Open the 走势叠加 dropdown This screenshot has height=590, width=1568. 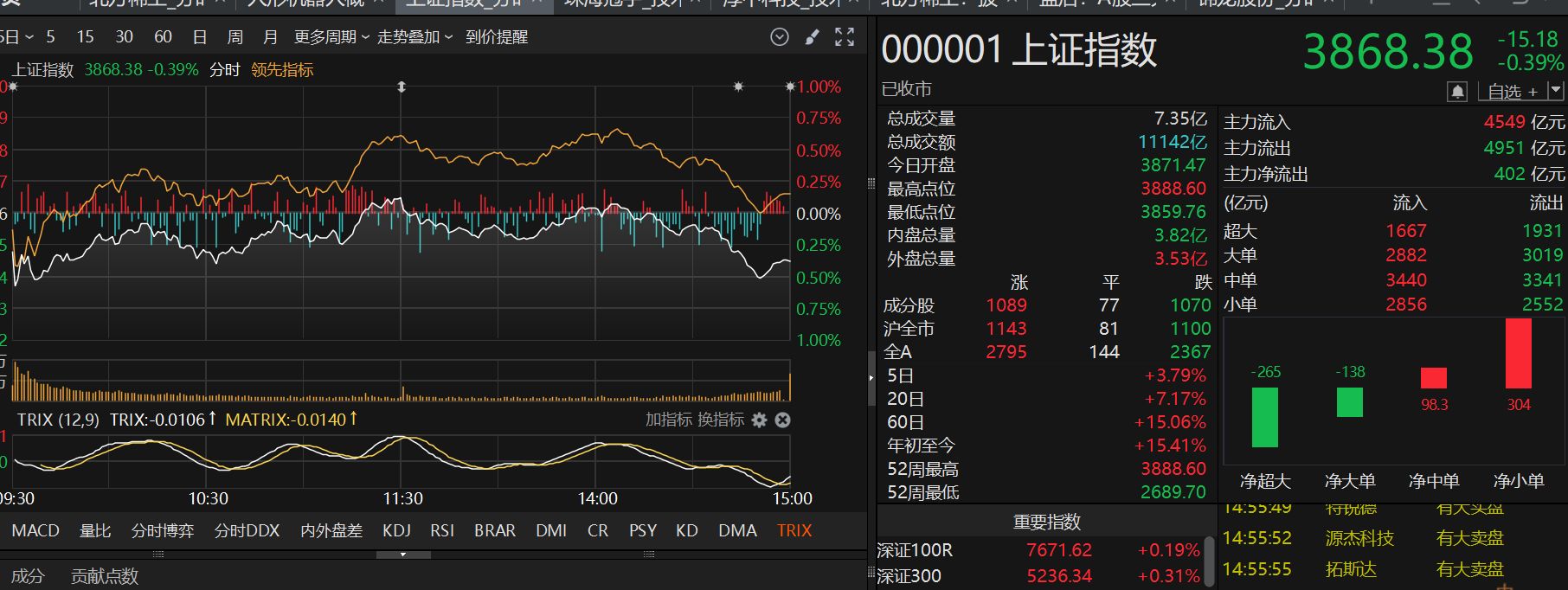click(414, 37)
